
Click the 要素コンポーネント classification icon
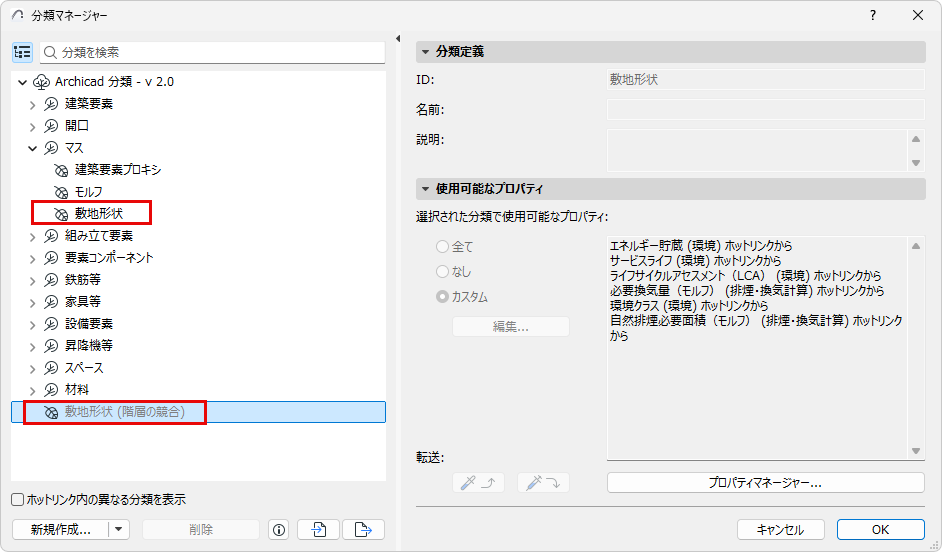click(51, 258)
